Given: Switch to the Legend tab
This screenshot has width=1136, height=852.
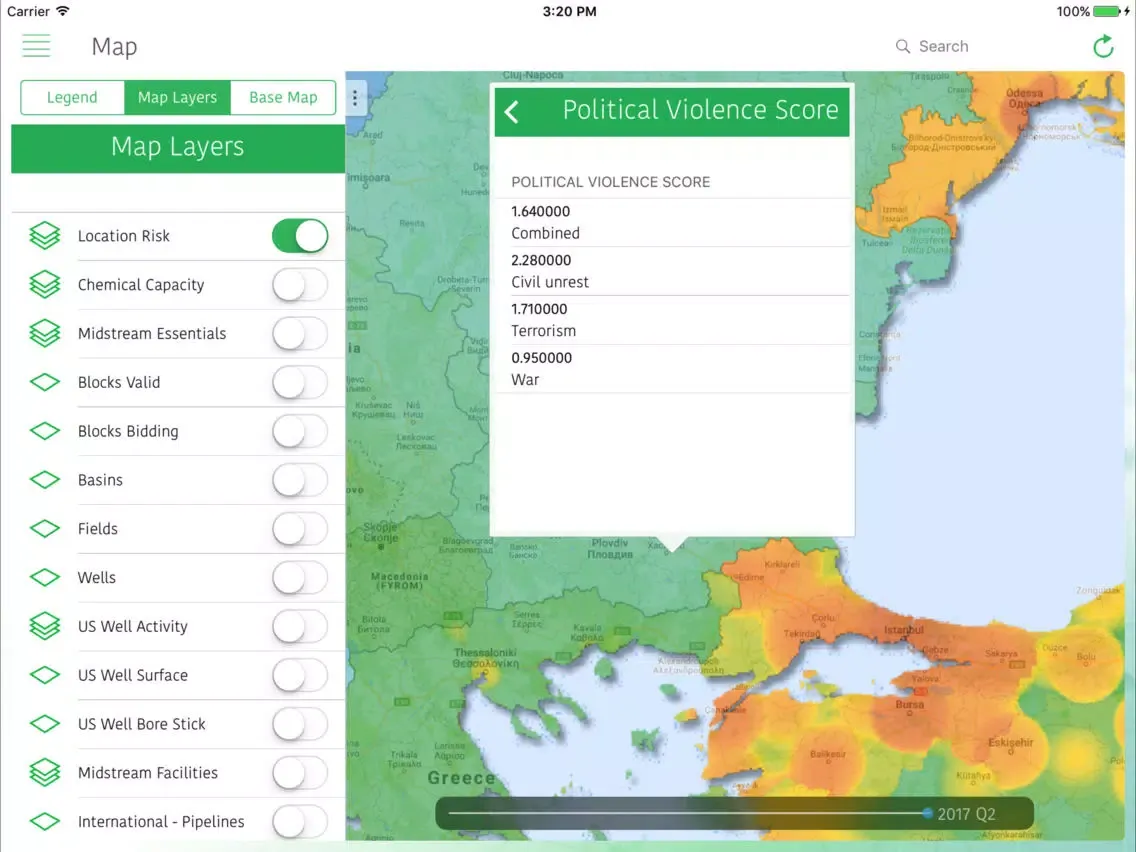Looking at the screenshot, I should [72, 97].
